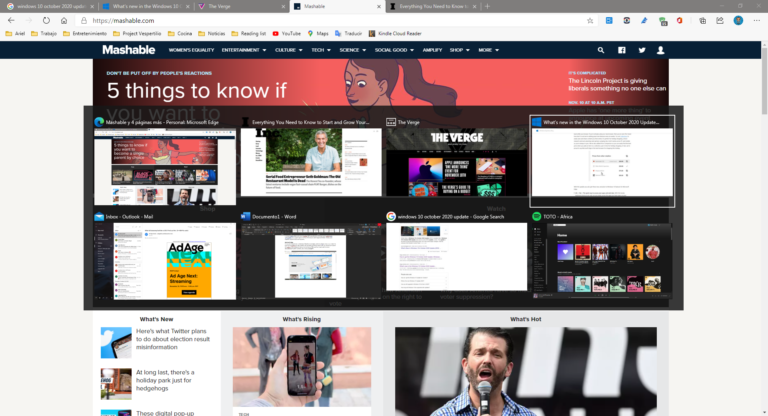Viewport: 768px width, 416px height.
Task: Switch to The Verge browser tab
Action: tap(241, 6)
